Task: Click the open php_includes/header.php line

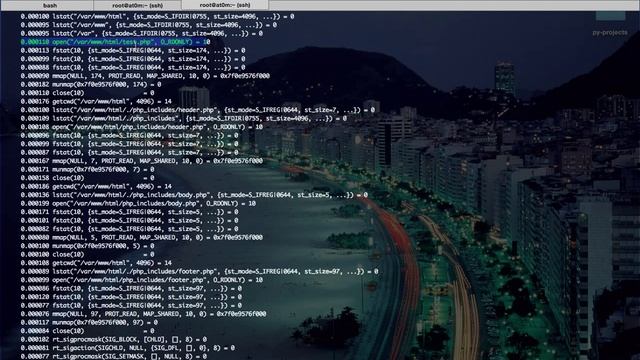Action: point(142,127)
